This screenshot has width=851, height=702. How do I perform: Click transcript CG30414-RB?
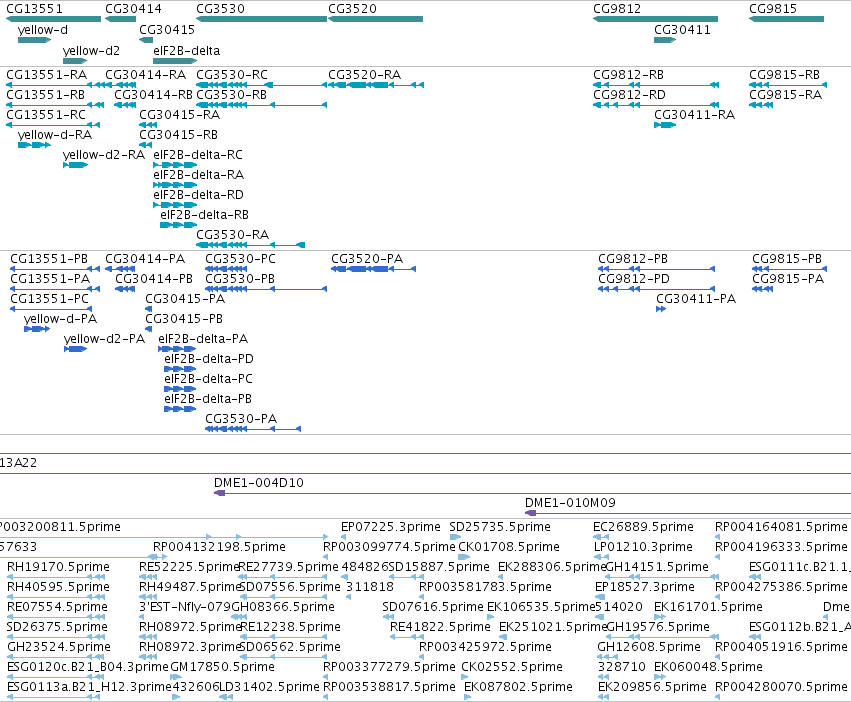click(x=125, y=105)
